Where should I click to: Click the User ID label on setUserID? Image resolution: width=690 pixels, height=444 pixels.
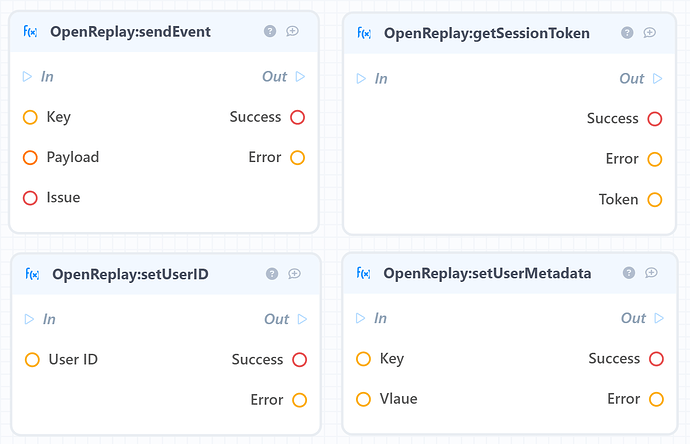tap(73, 359)
